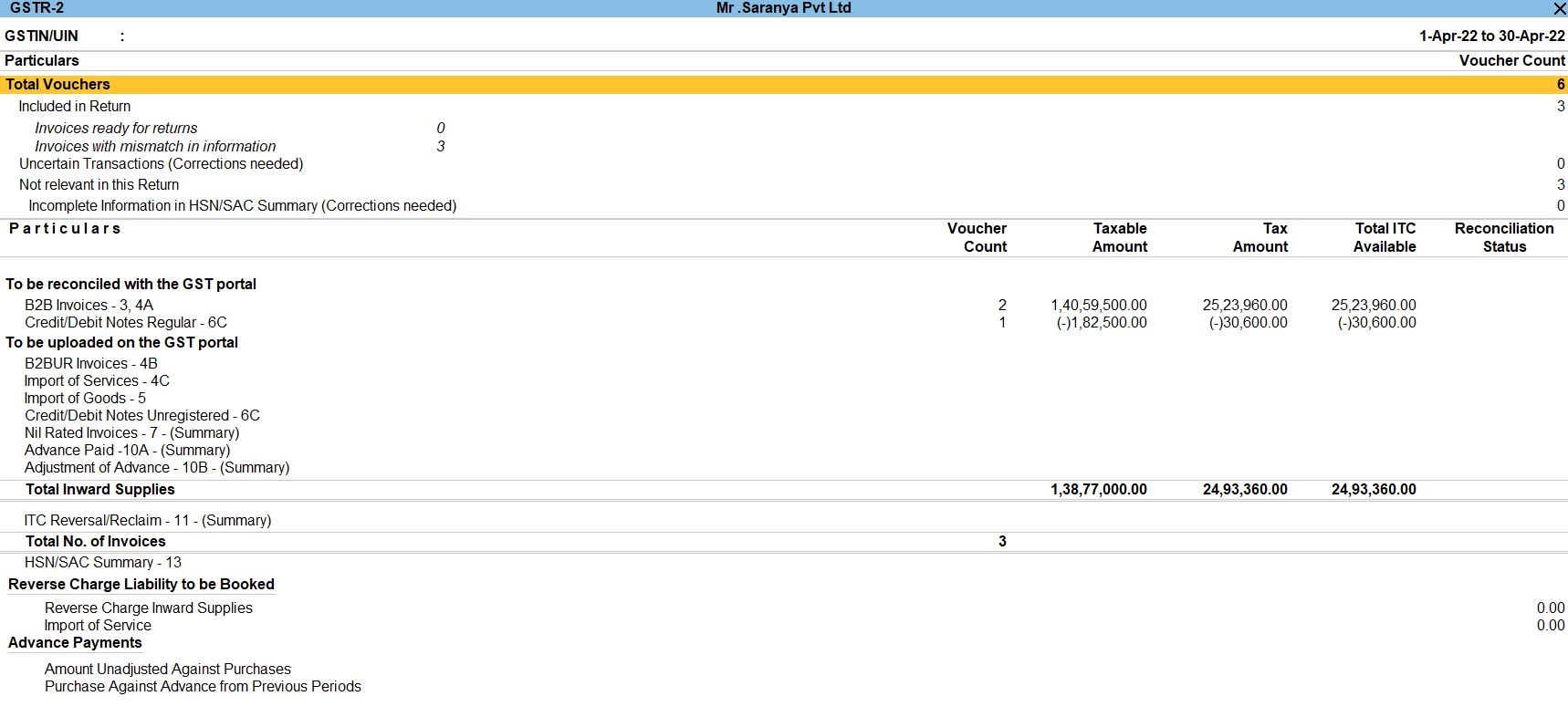Viewport: 1568px width, 717px height.
Task: Open HSN/SAC Summary - 13
Action: (x=103, y=562)
